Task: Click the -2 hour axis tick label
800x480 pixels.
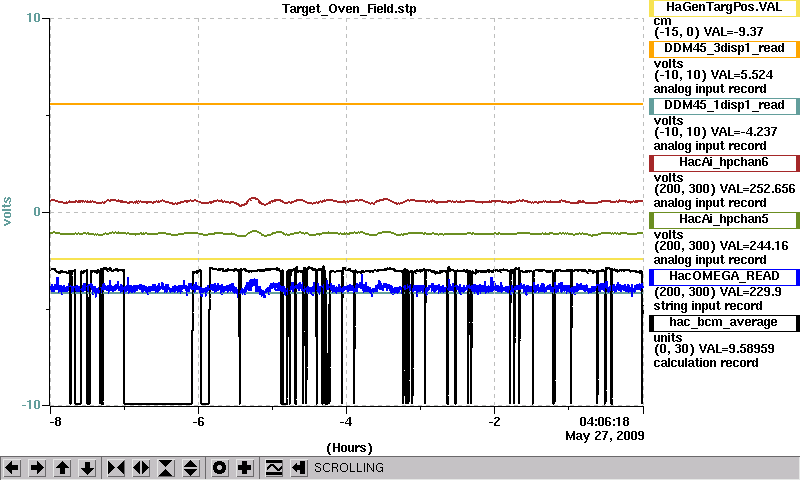Action: (494, 422)
